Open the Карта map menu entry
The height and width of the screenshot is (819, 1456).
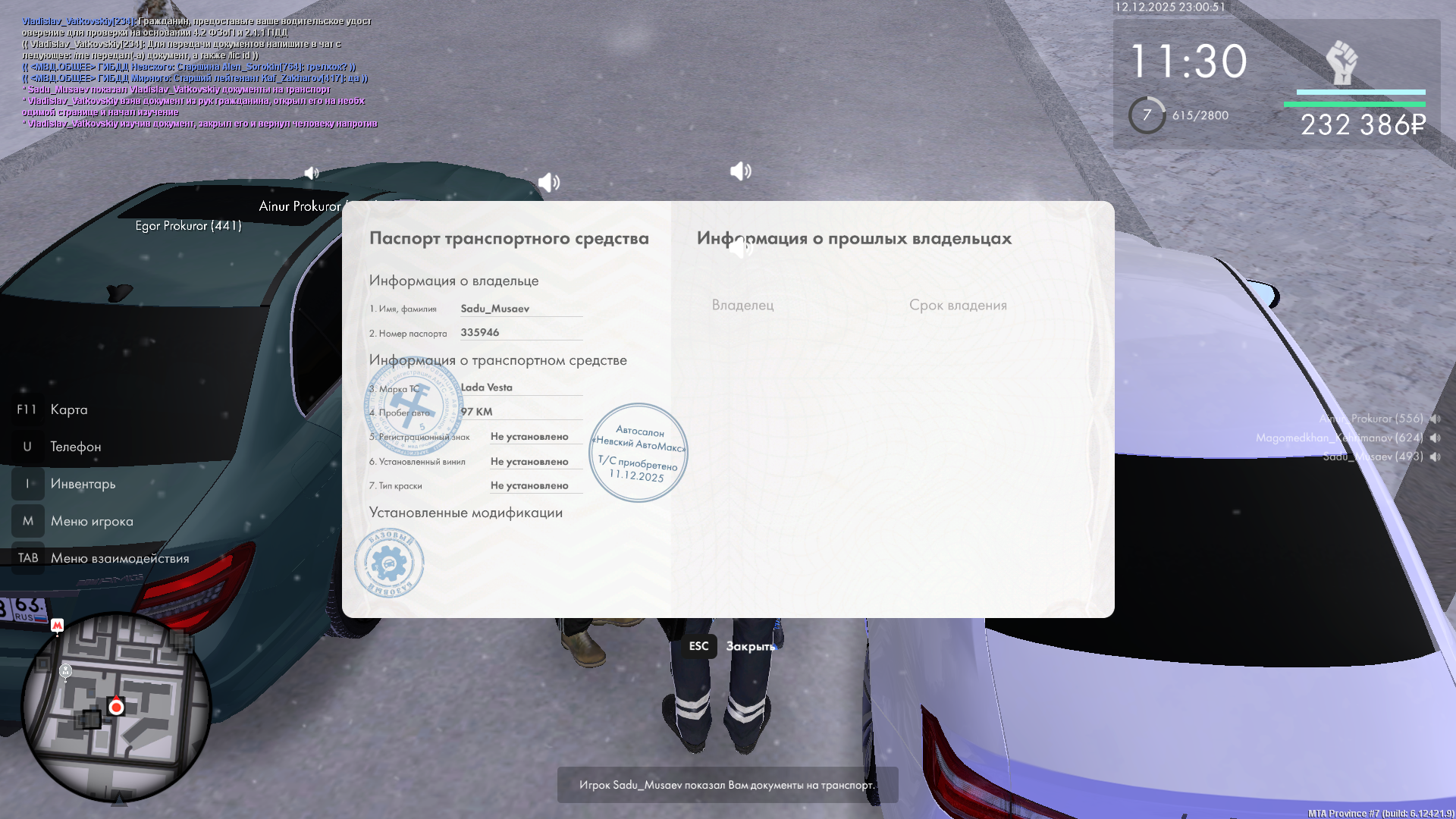[x=68, y=409]
